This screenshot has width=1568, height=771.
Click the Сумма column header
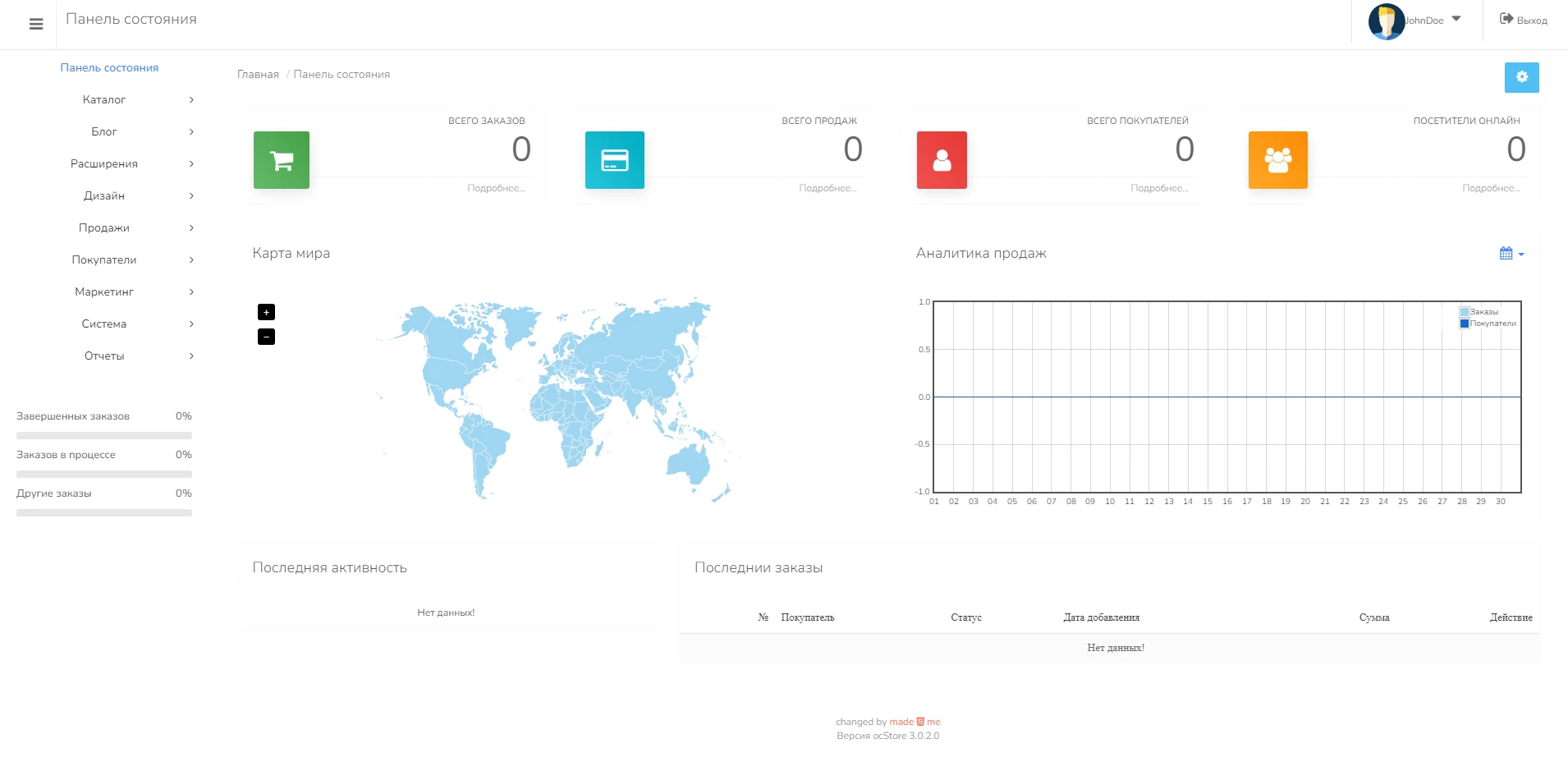[1374, 617]
